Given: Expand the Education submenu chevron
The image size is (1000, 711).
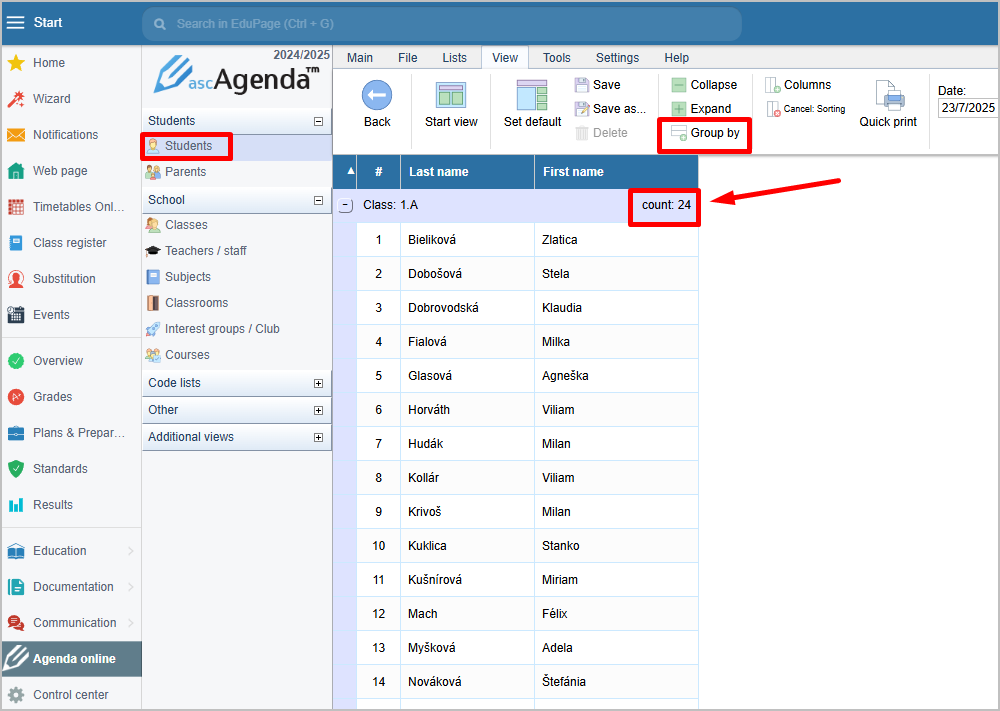Looking at the screenshot, I should 131,551.
